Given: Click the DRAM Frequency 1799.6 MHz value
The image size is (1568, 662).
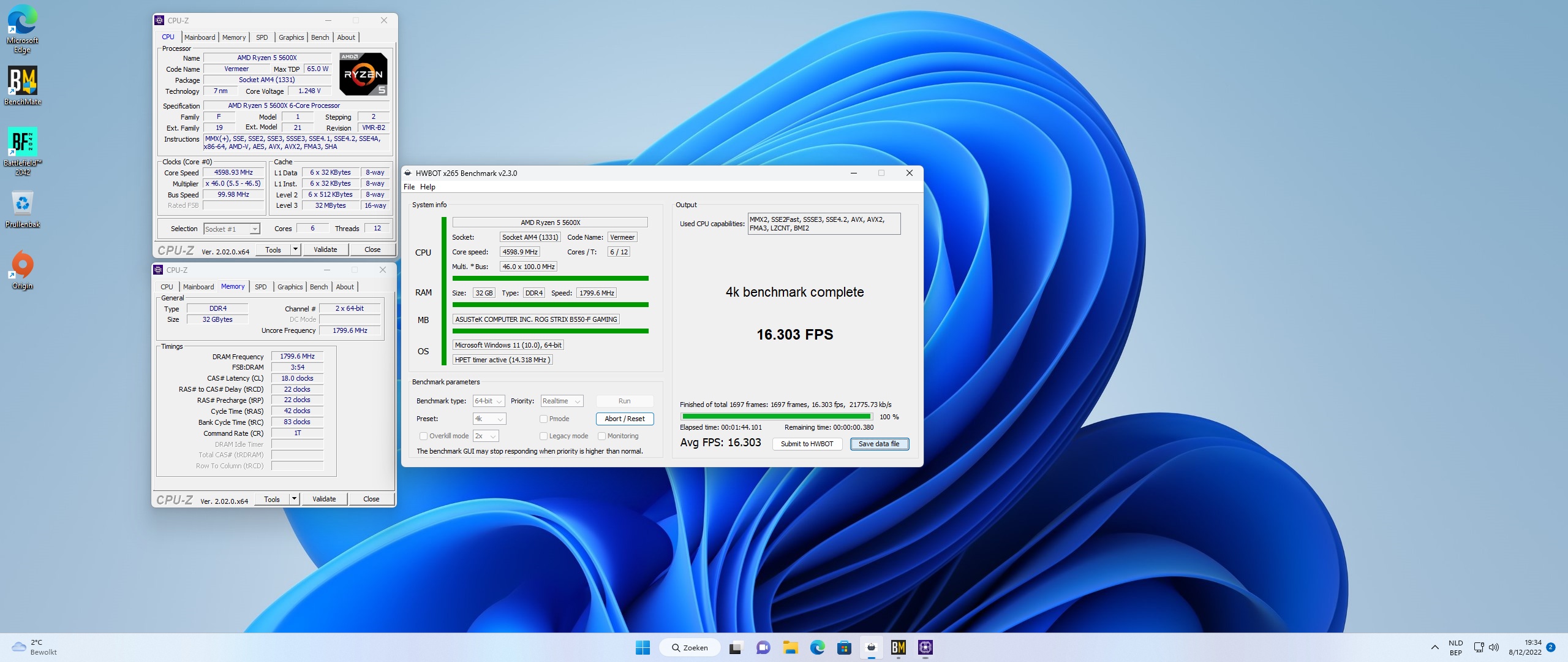Looking at the screenshot, I should point(297,356).
